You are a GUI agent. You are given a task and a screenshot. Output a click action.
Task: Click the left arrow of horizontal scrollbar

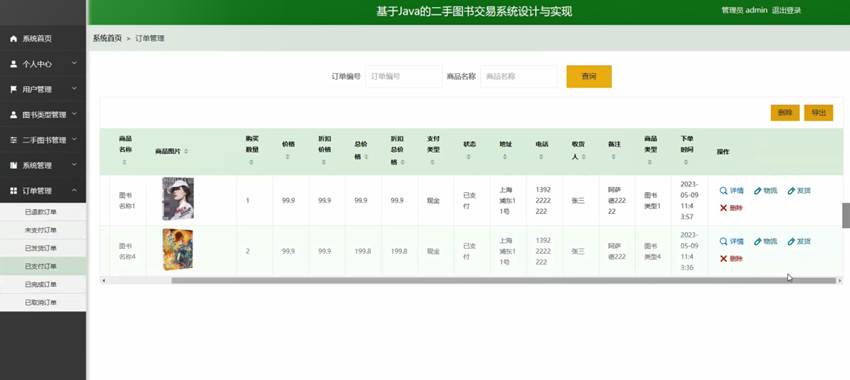(104, 280)
